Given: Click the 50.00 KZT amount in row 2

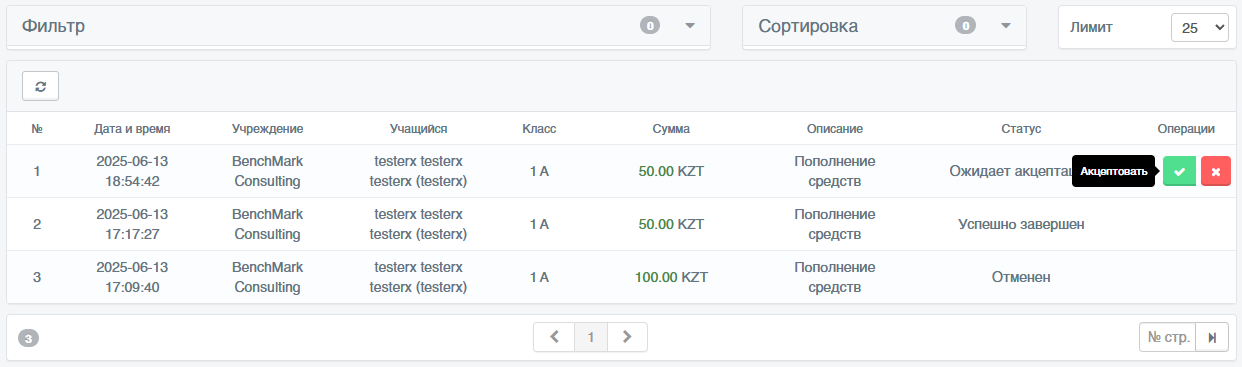Looking at the screenshot, I should coord(671,224).
